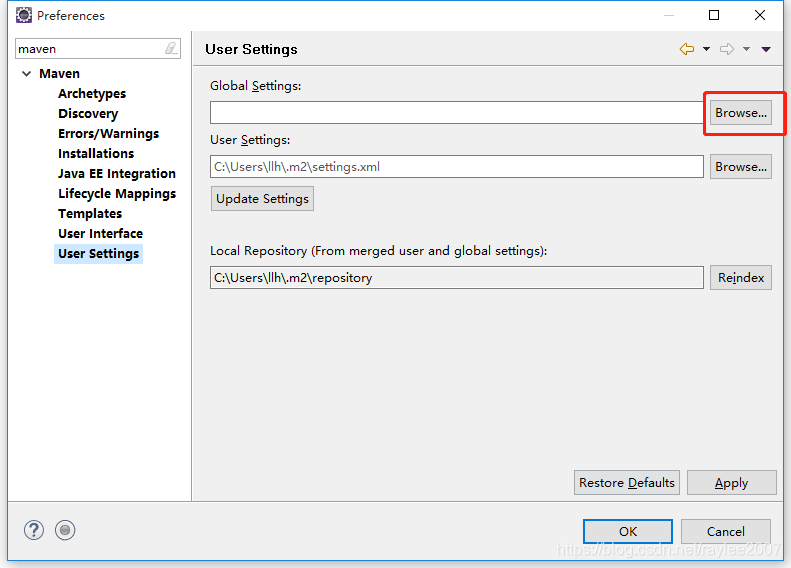Open the preferences page view menu arrow
The height and width of the screenshot is (568, 791).
(766, 49)
